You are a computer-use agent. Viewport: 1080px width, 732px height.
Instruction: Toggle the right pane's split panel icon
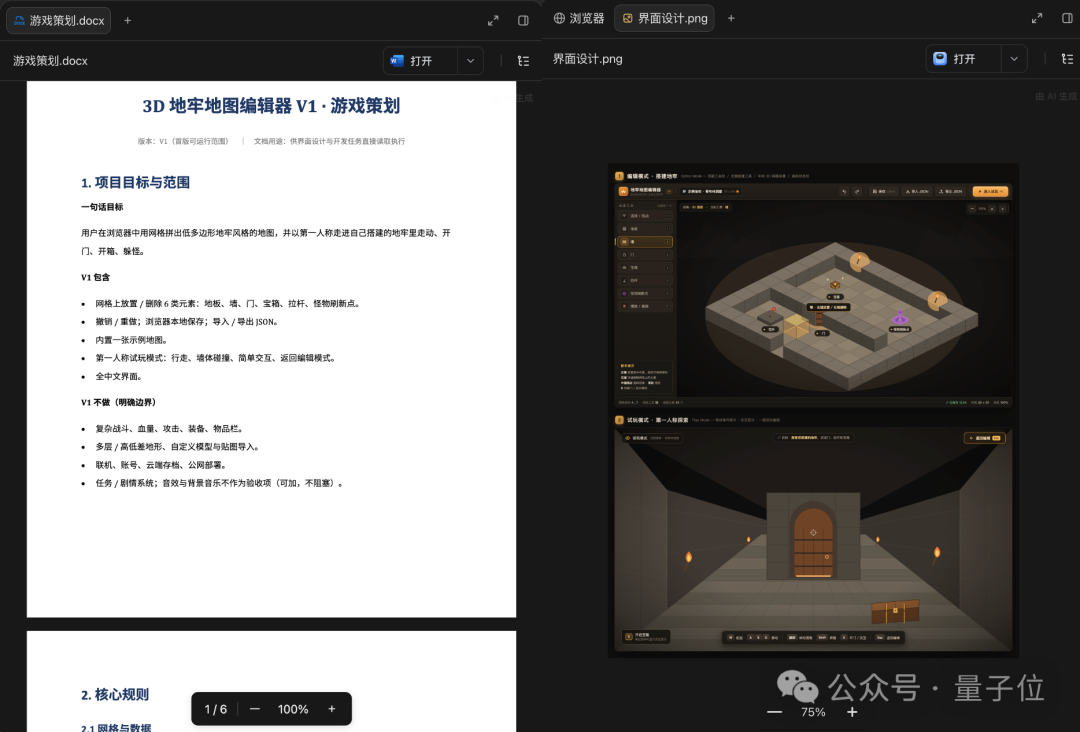click(x=1067, y=19)
